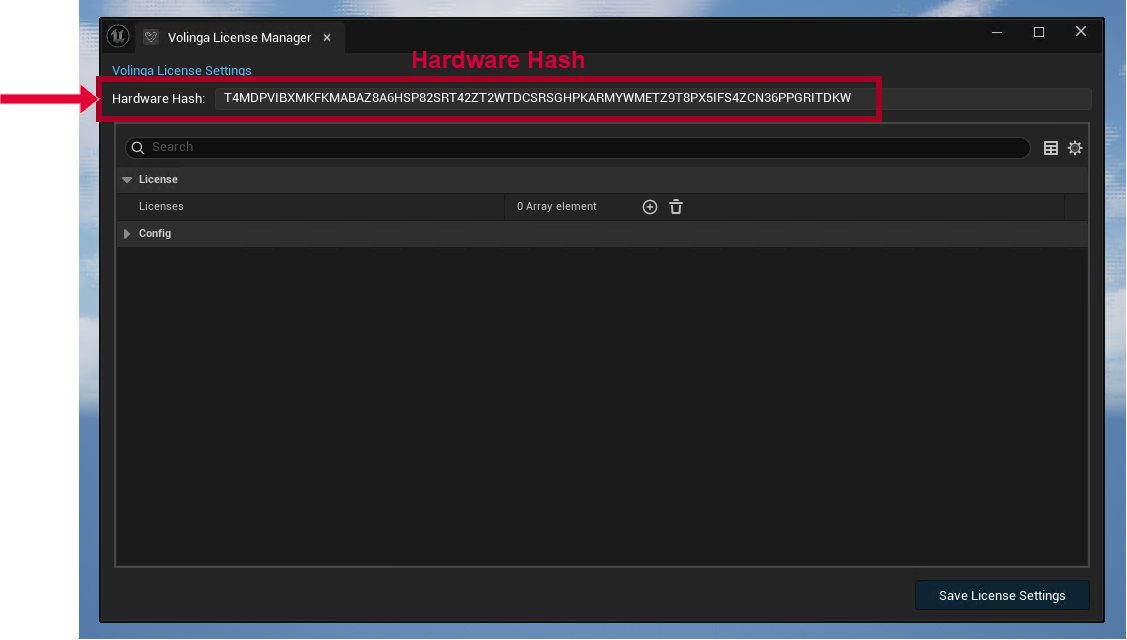Collapse the License section
This screenshot has height=640, width=1127.
coord(127,180)
